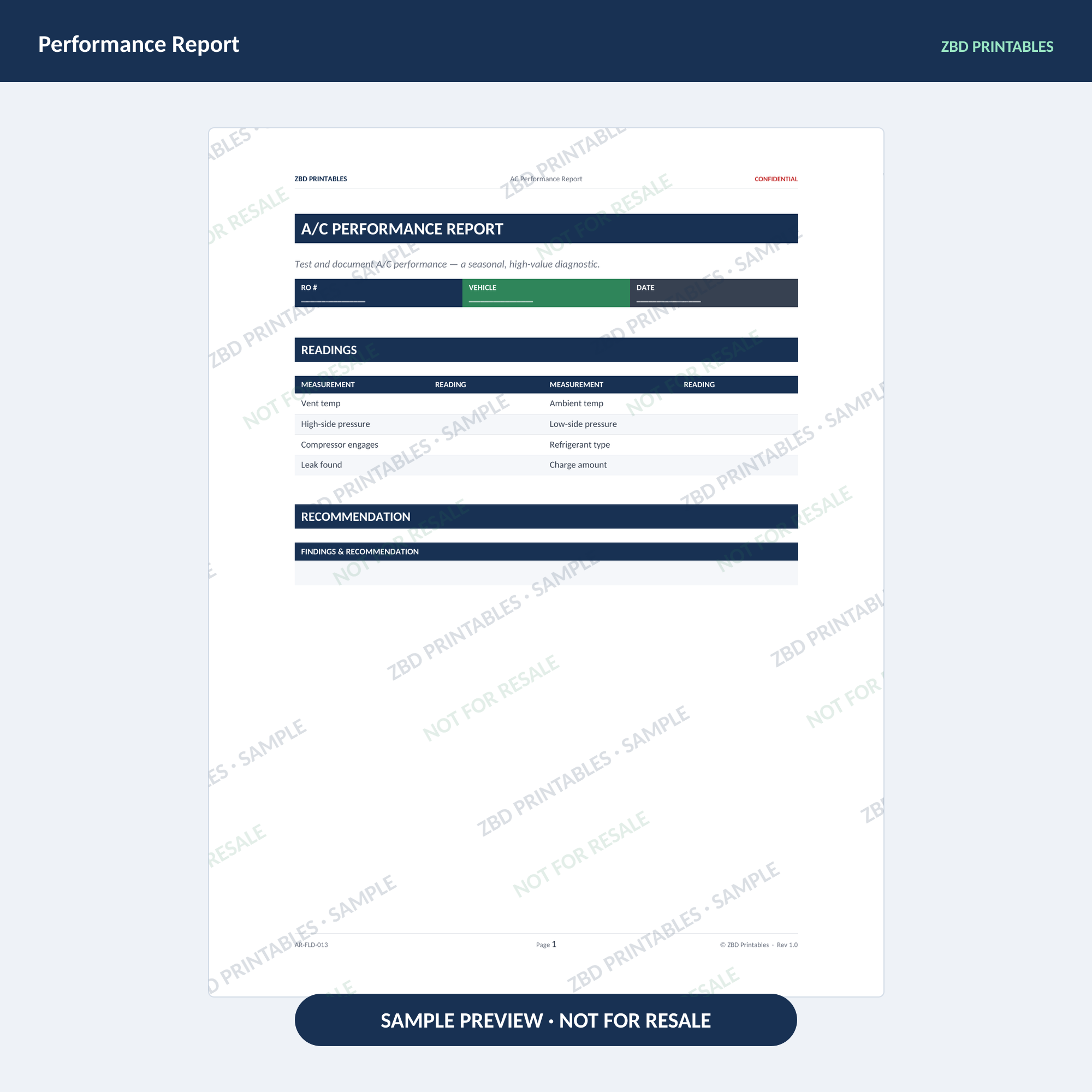
Task: Click the A/C PERFORMANCE REPORT title bar
Action: (x=546, y=228)
